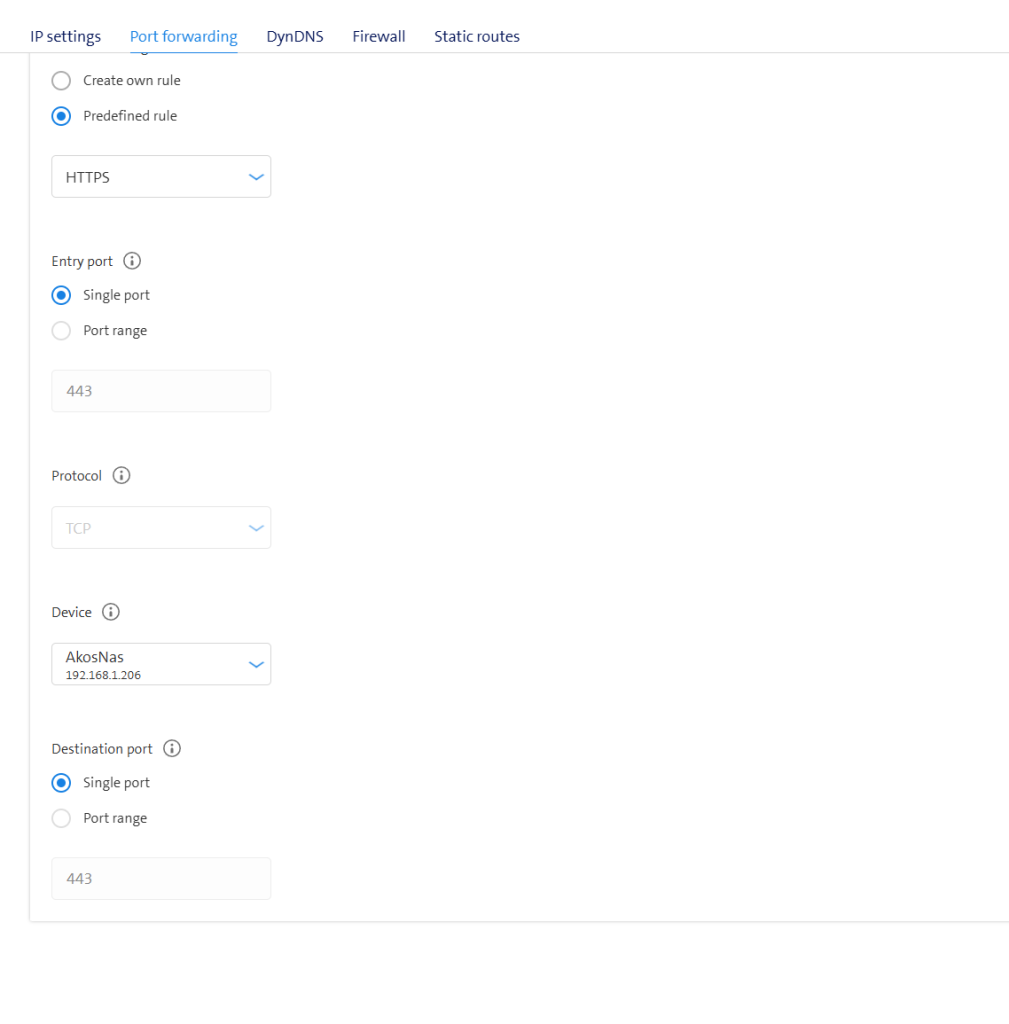Image resolution: width=1009 pixels, height=1024 pixels.
Task: Switch to the IP settings tab
Action: (66, 37)
